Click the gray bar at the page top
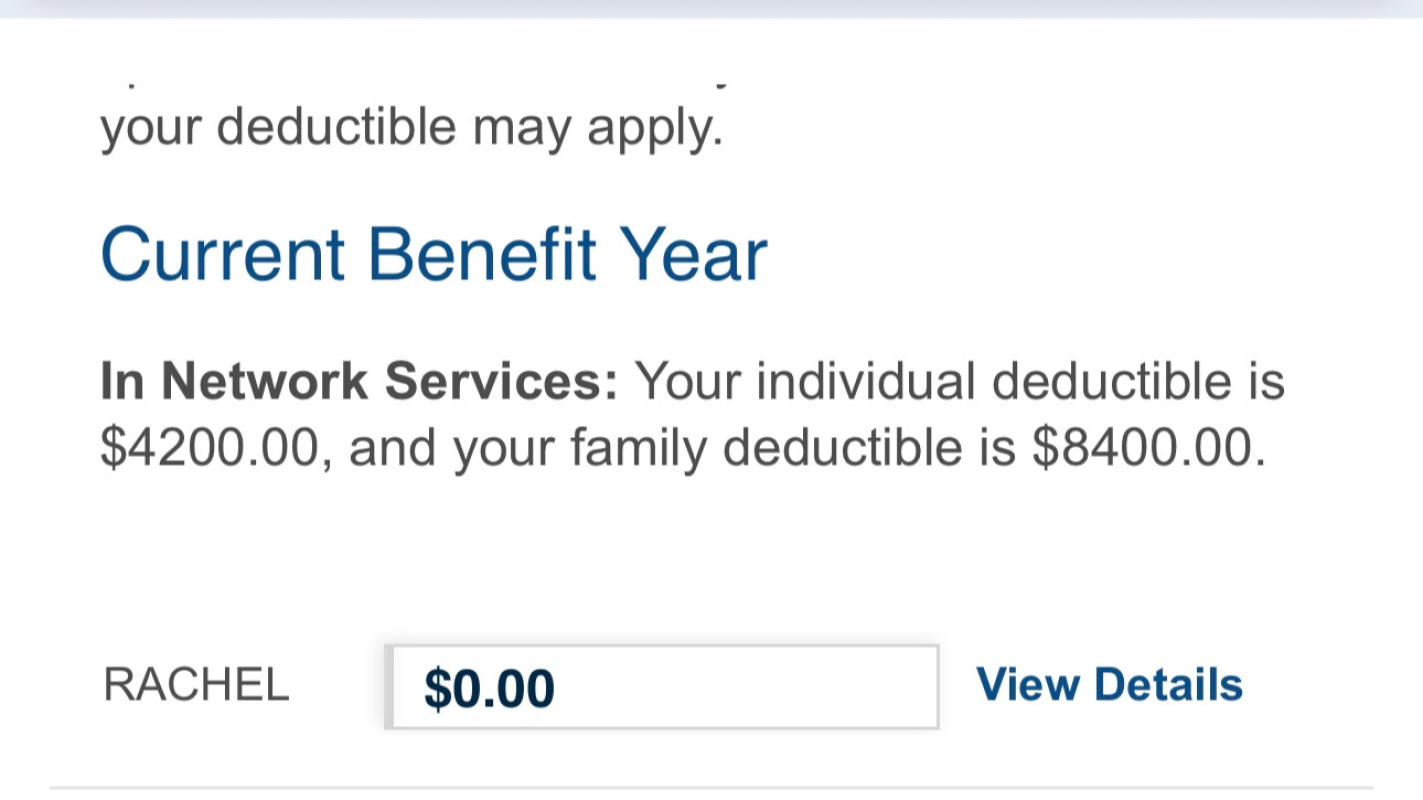 [x=711, y=8]
